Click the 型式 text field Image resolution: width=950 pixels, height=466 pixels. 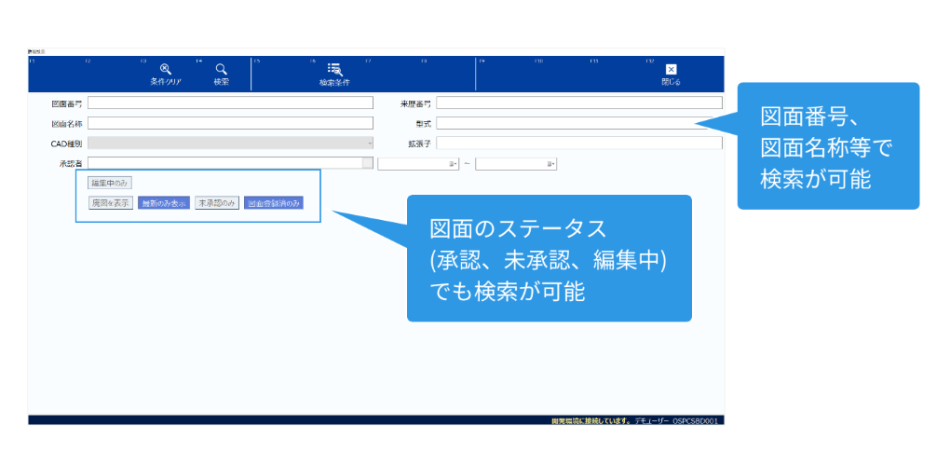click(x=578, y=123)
